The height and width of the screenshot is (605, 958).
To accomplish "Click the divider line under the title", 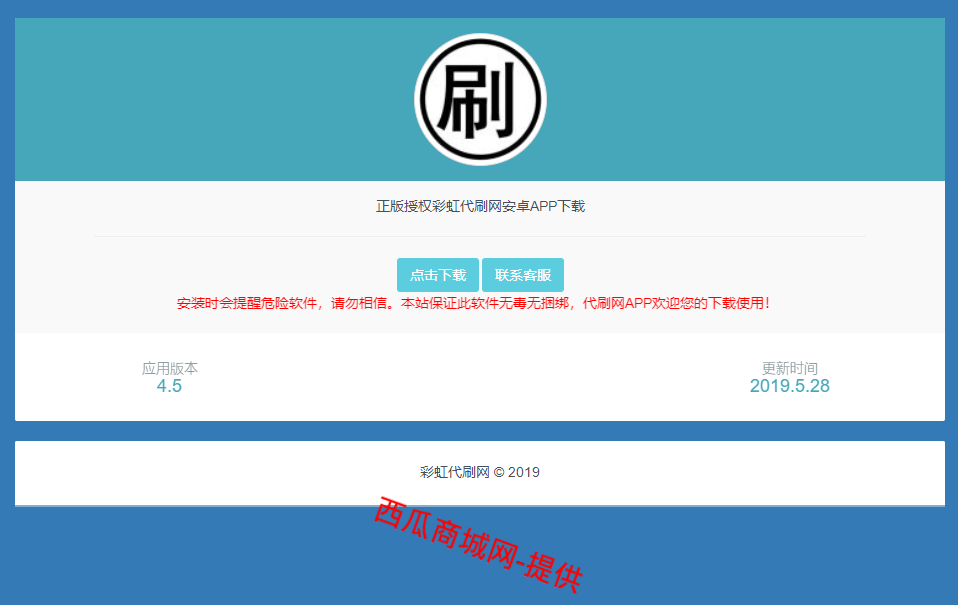I will tap(480, 236).
